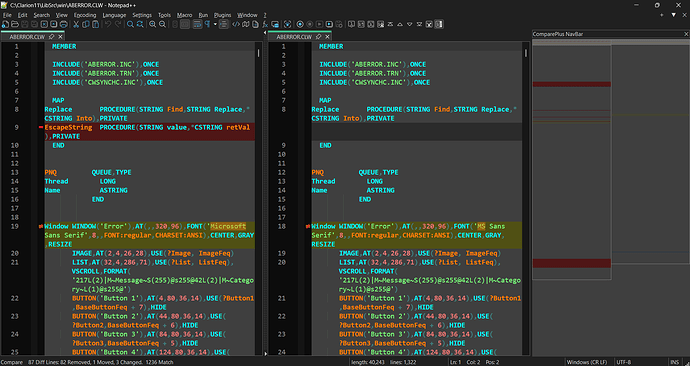Go to the previous difference arrow
The width and height of the screenshot is (690, 366).
click(x=400, y=24)
